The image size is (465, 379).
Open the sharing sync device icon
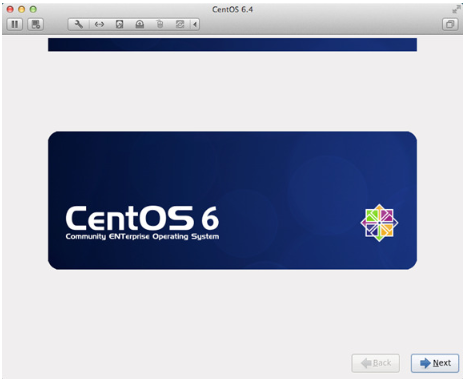[180, 24]
